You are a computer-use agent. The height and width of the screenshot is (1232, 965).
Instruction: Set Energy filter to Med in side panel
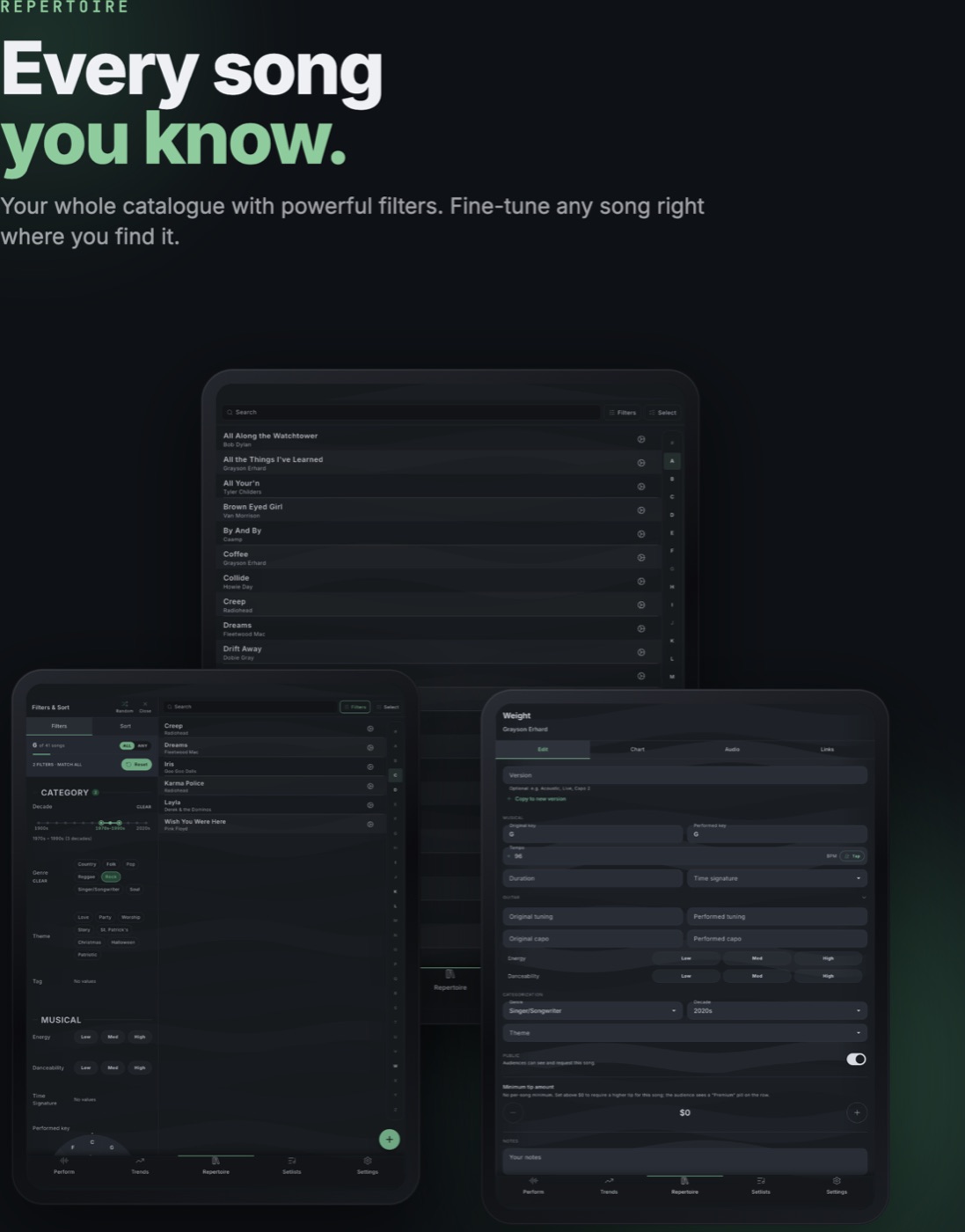113,1037
